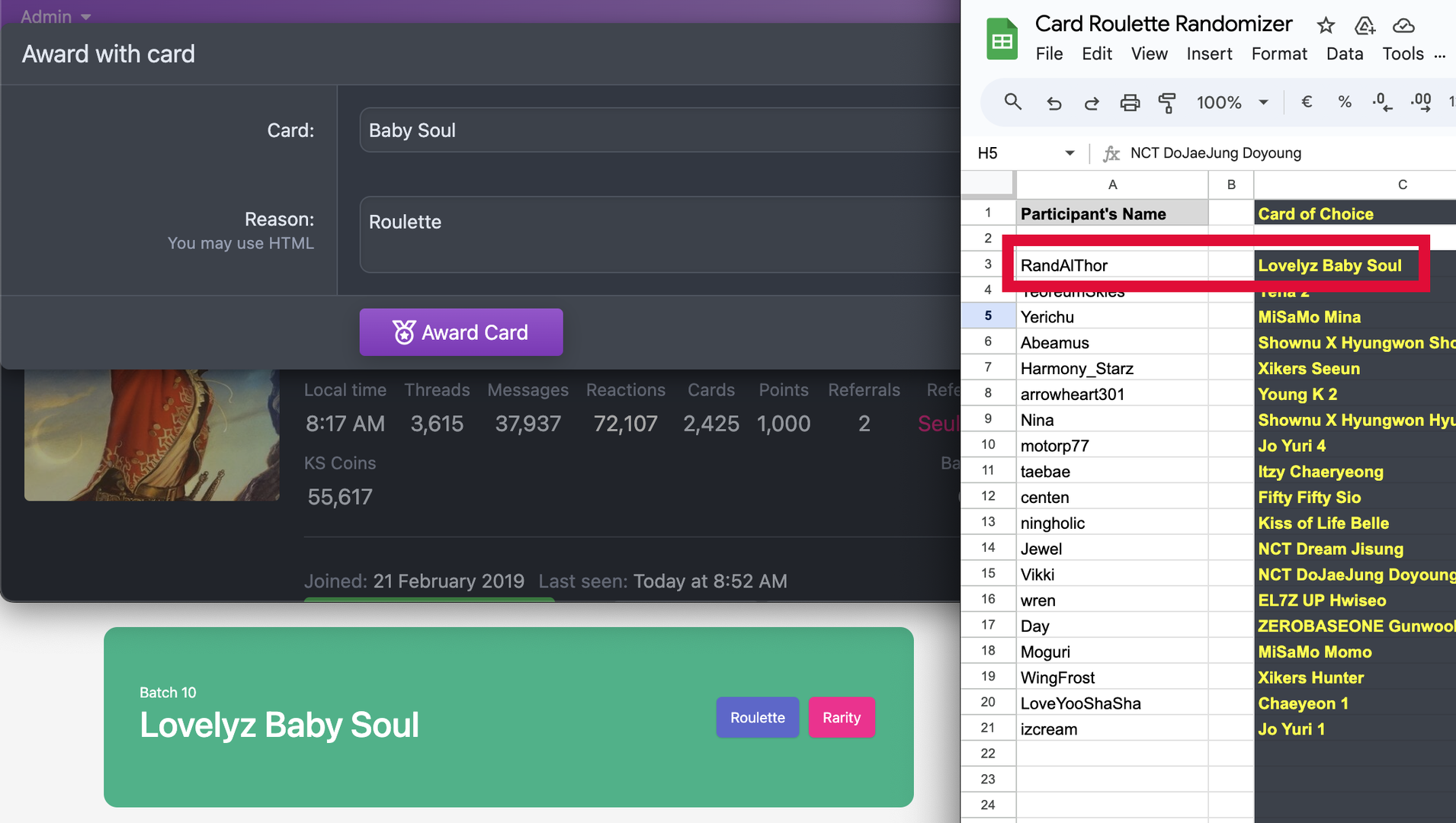Increase decimal places in Sheets toolbar

pos(1421,102)
